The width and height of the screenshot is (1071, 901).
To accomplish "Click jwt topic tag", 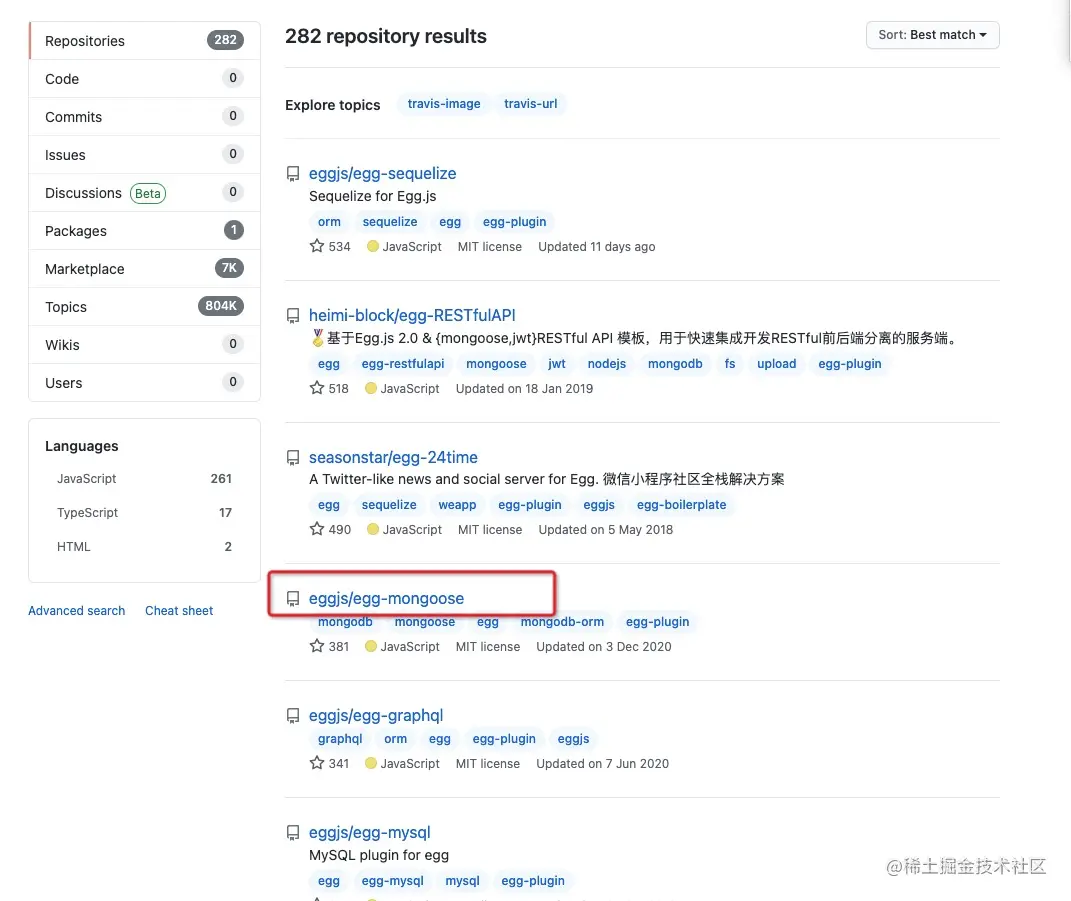I will point(557,364).
